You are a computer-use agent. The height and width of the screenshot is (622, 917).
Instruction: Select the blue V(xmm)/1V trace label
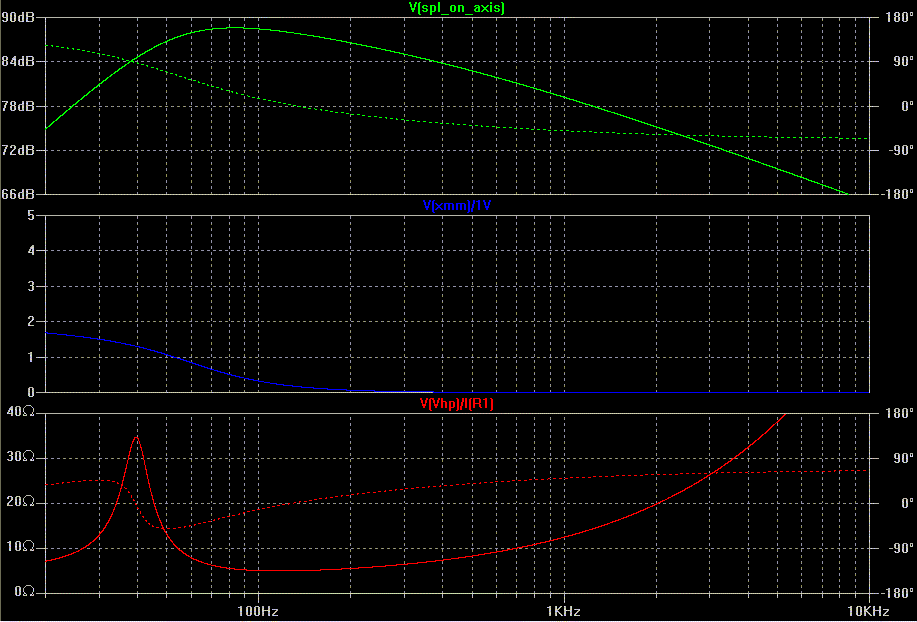tap(457, 205)
